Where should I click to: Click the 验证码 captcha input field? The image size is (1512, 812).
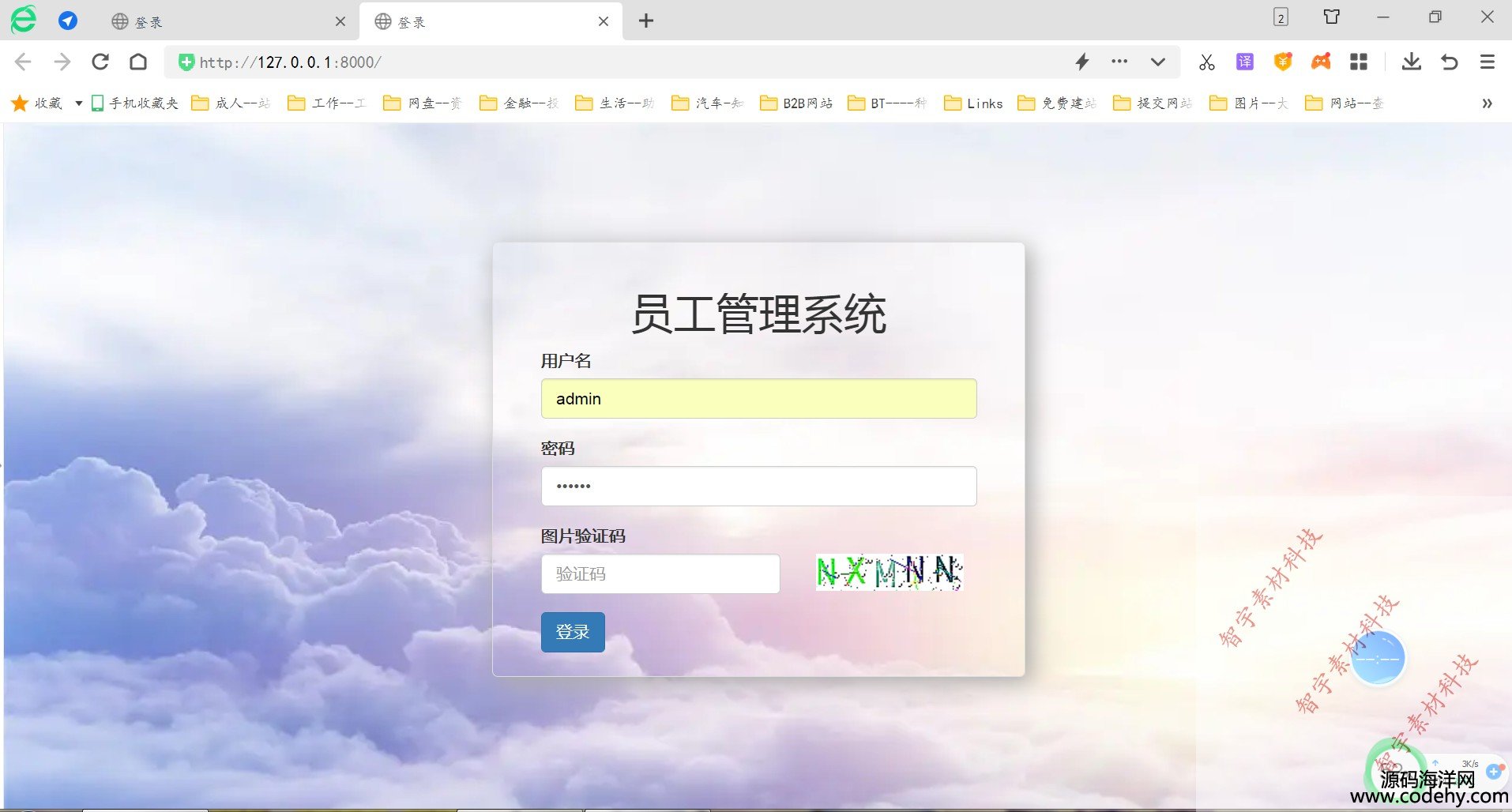[x=660, y=574]
